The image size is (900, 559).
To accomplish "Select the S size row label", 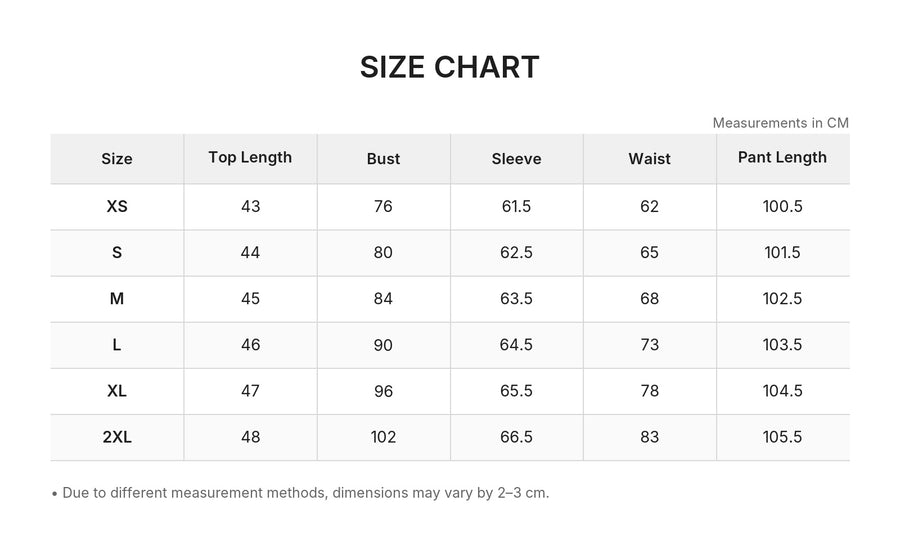I will point(117,253).
